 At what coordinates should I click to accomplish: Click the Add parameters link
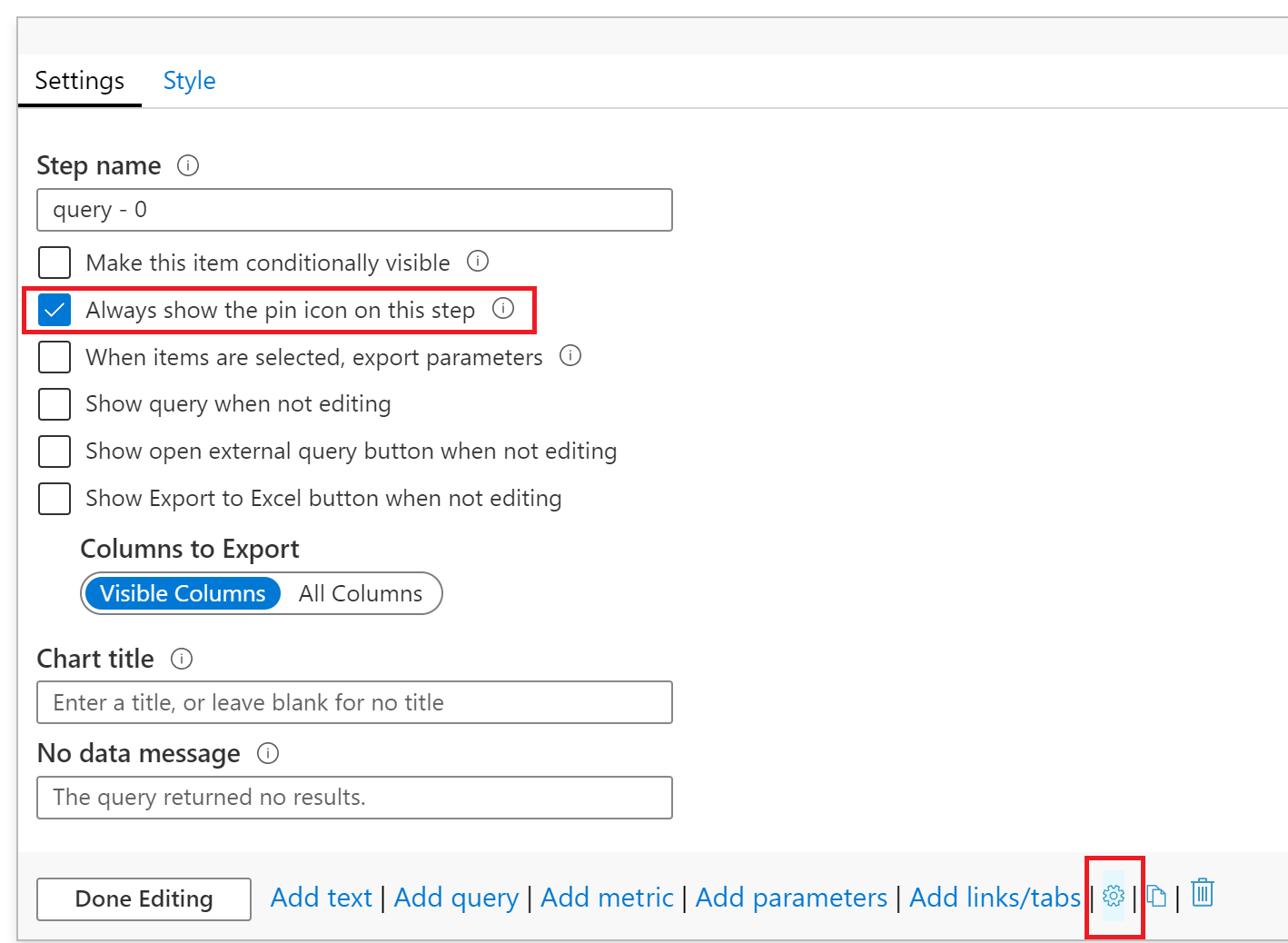(x=791, y=898)
